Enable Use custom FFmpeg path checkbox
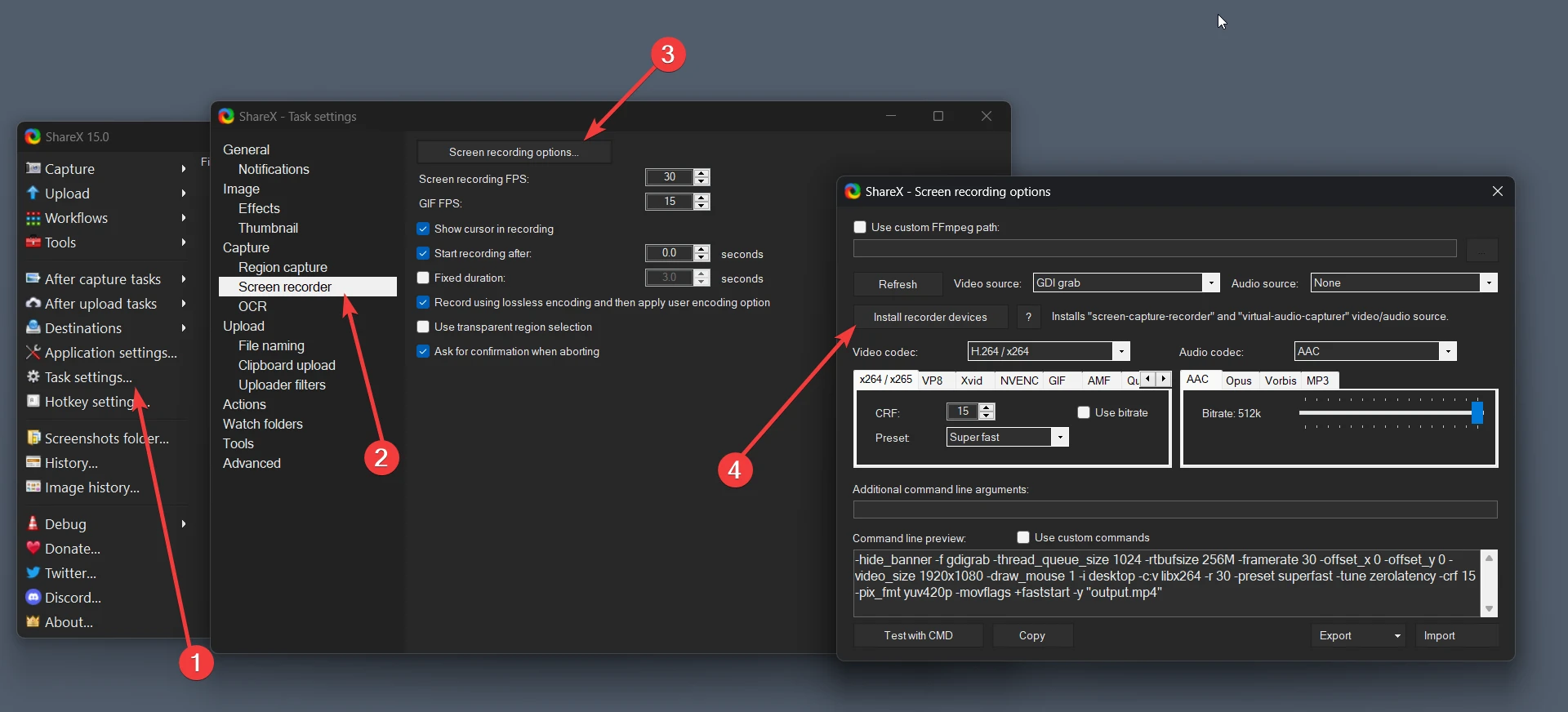This screenshot has height=712, width=1568. click(x=860, y=227)
